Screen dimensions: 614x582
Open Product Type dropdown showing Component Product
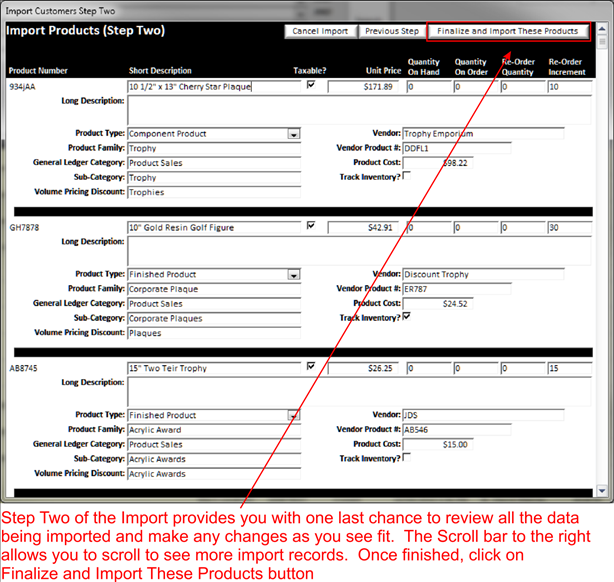tap(294, 134)
